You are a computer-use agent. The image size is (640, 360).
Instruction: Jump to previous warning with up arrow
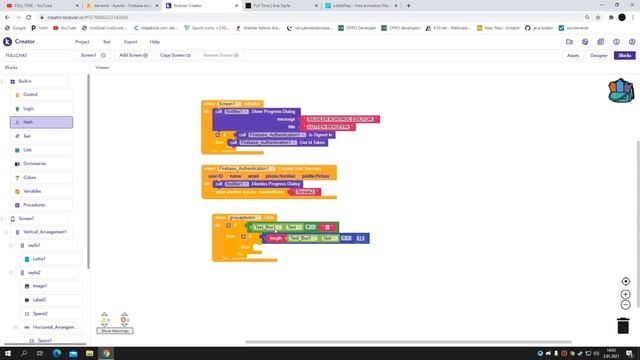click(x=104, y=314)
